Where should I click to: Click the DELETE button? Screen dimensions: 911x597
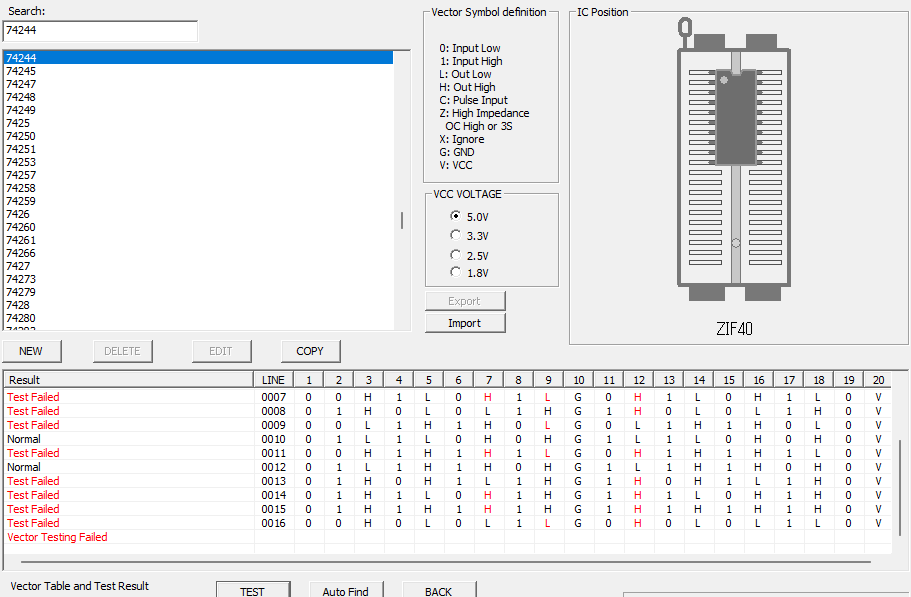tap(123, 351)
